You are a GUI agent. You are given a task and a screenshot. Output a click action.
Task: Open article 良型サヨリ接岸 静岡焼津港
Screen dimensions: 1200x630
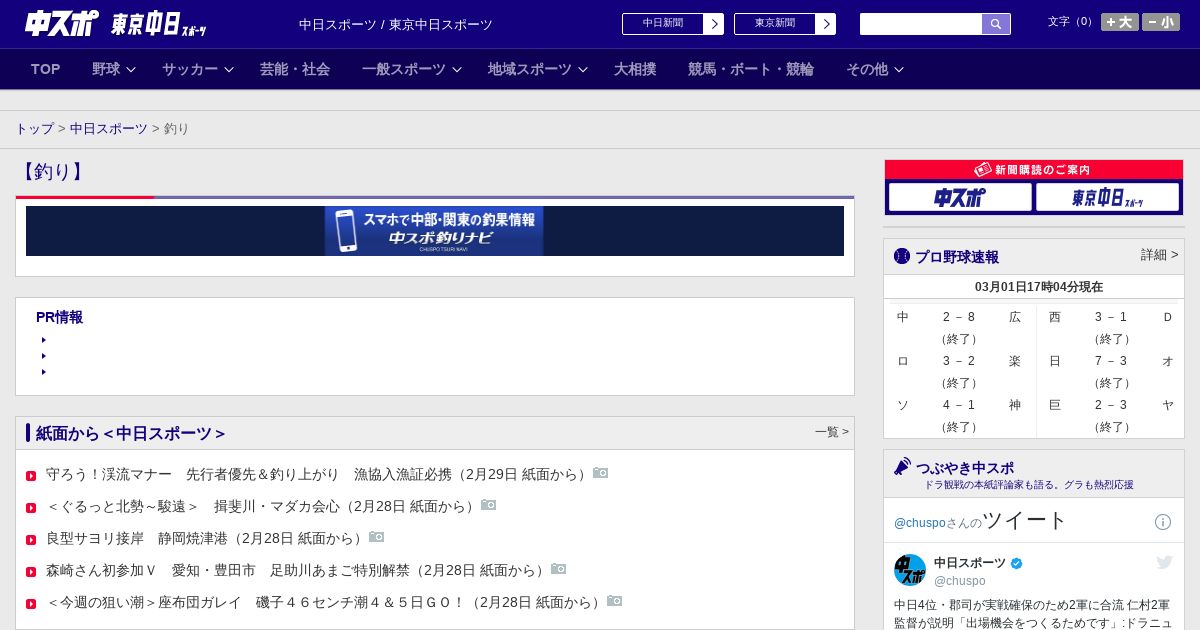pyautogui.click(x=206, y=538)
